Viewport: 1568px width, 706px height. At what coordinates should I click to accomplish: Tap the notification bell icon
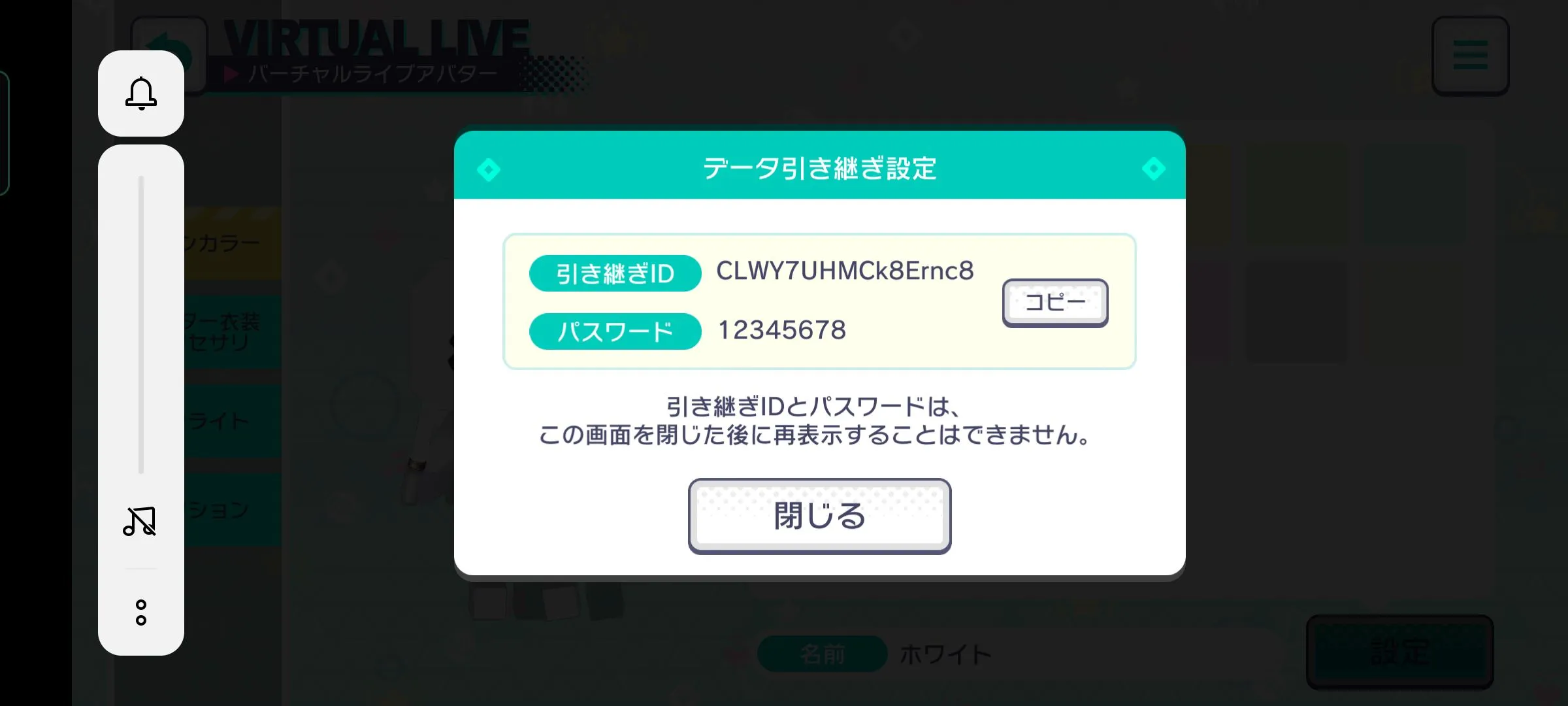click(141, 93)
